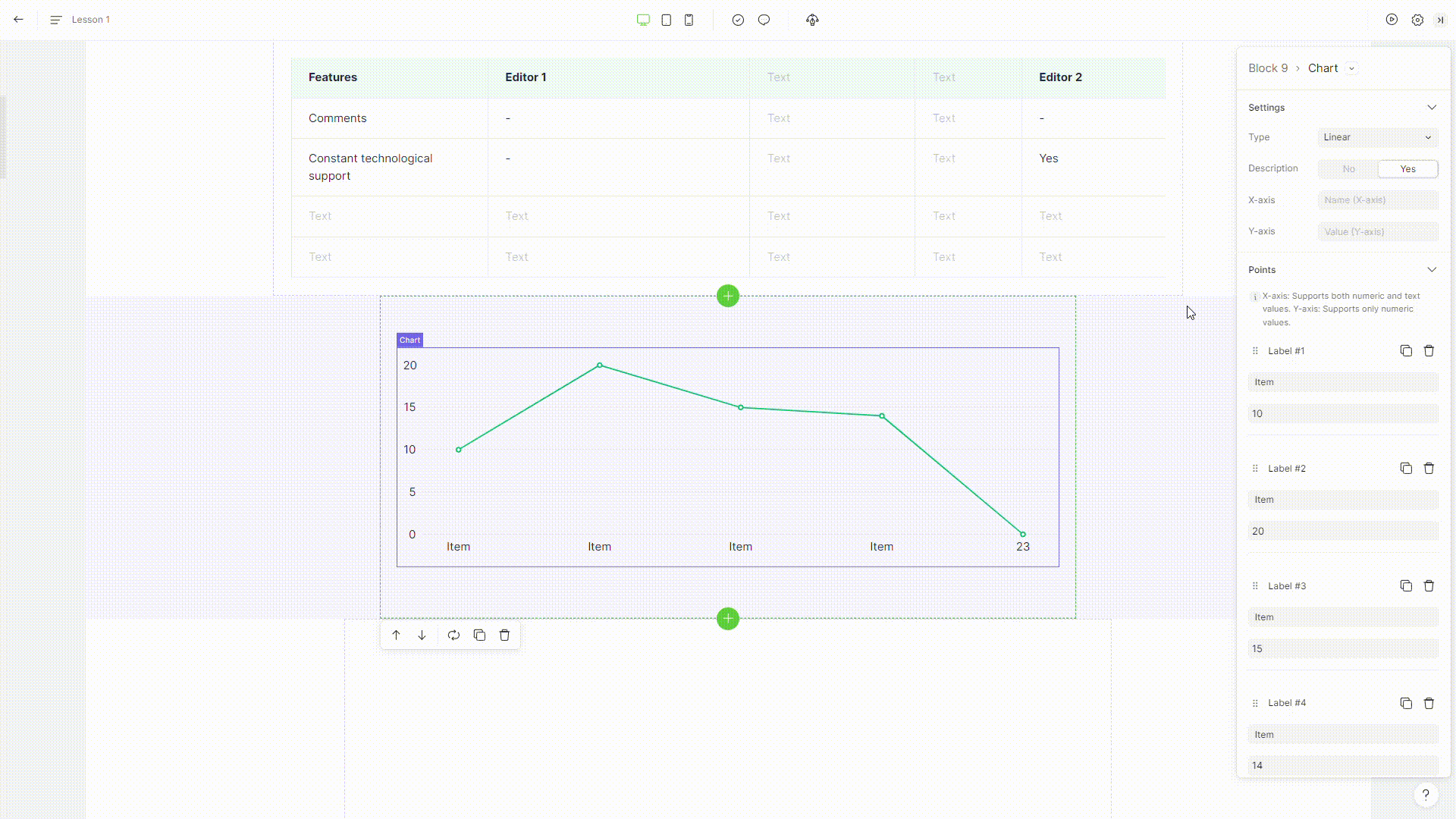Image resolution: width=1456 pixels, height=819 pixels.
Task: Set Description toggle to Yes
Action: (x=1407, y=169)
